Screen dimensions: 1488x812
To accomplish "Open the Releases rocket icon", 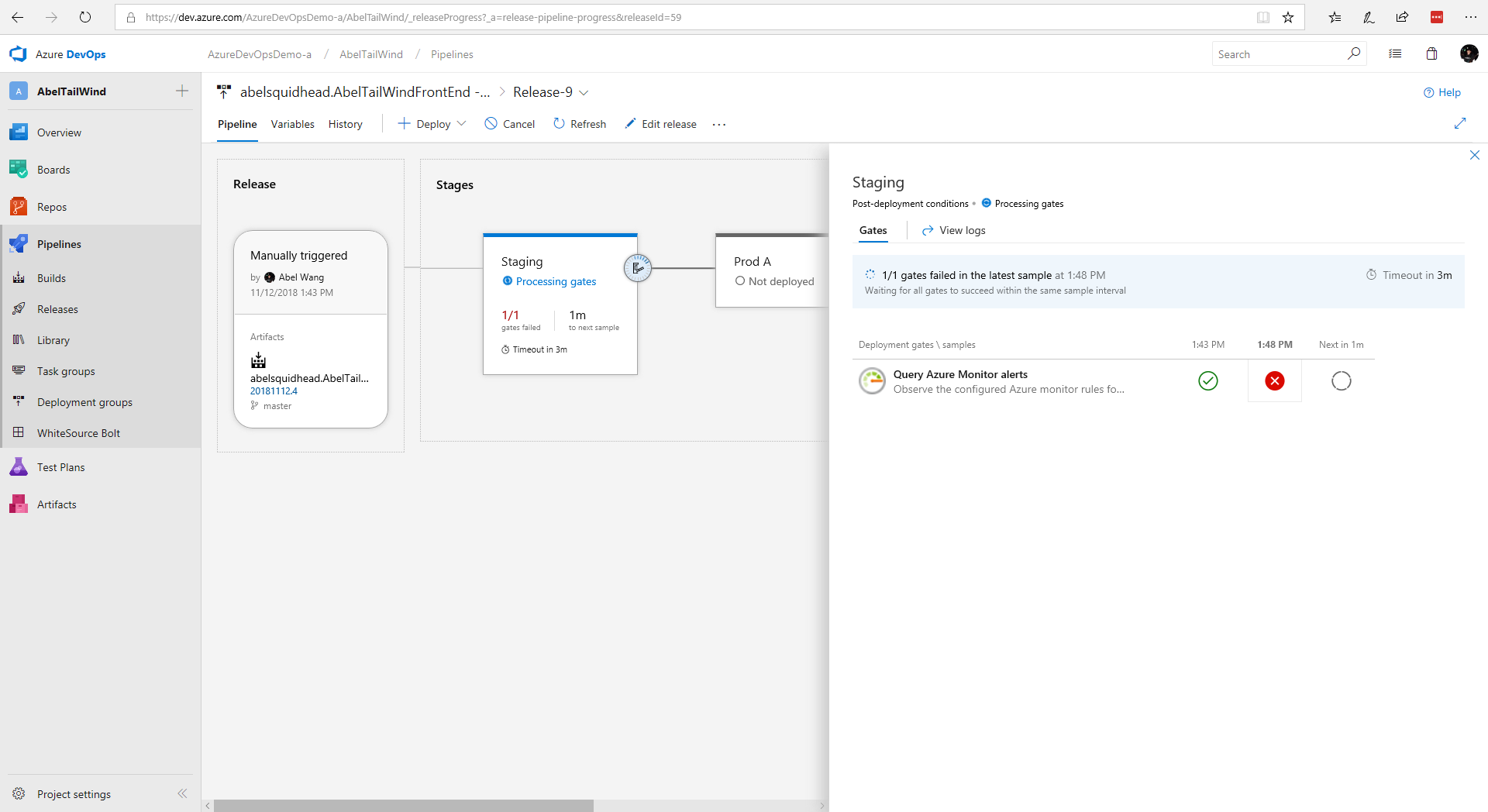I will pos(19,309).
